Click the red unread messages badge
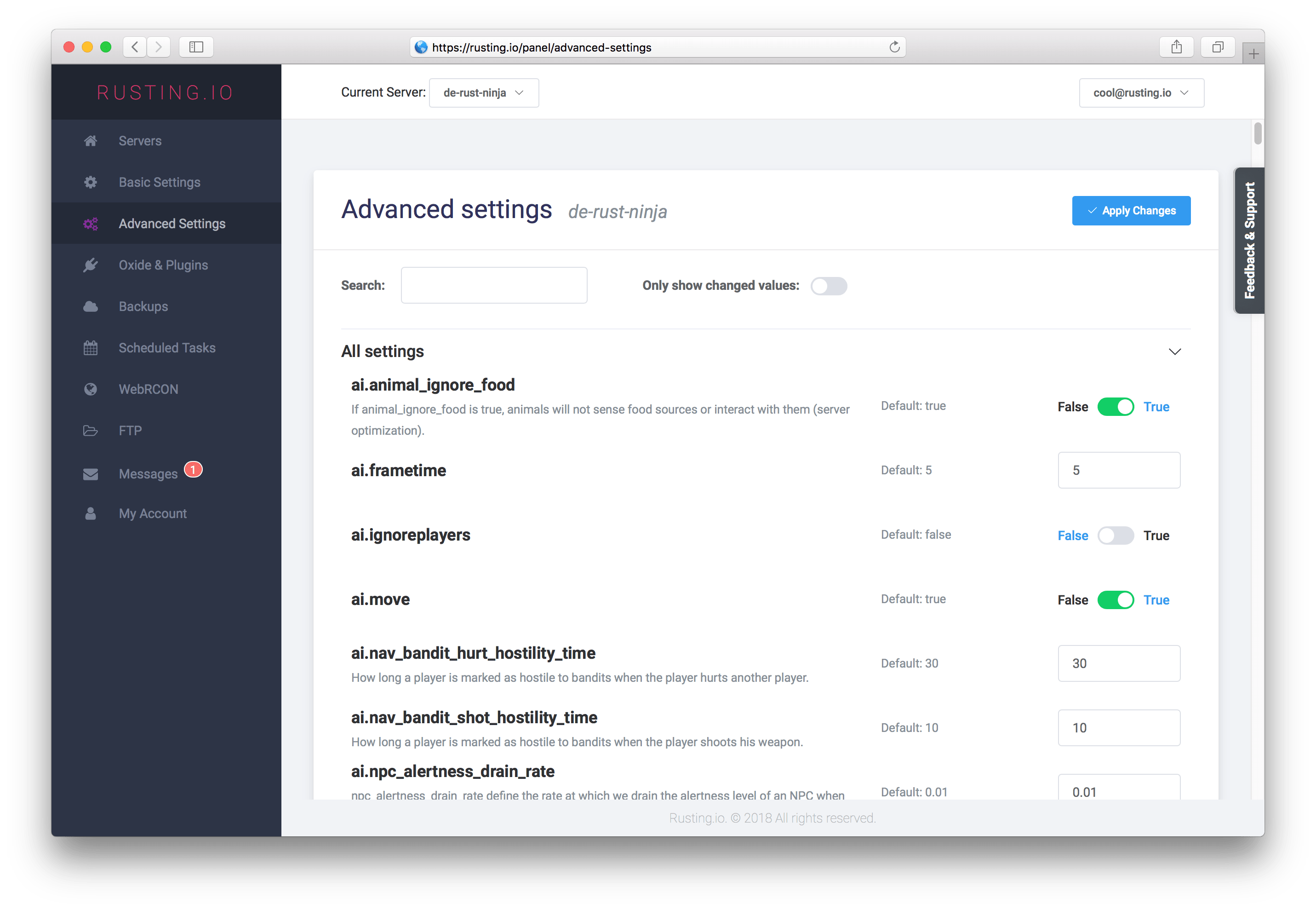 [193, 469]
